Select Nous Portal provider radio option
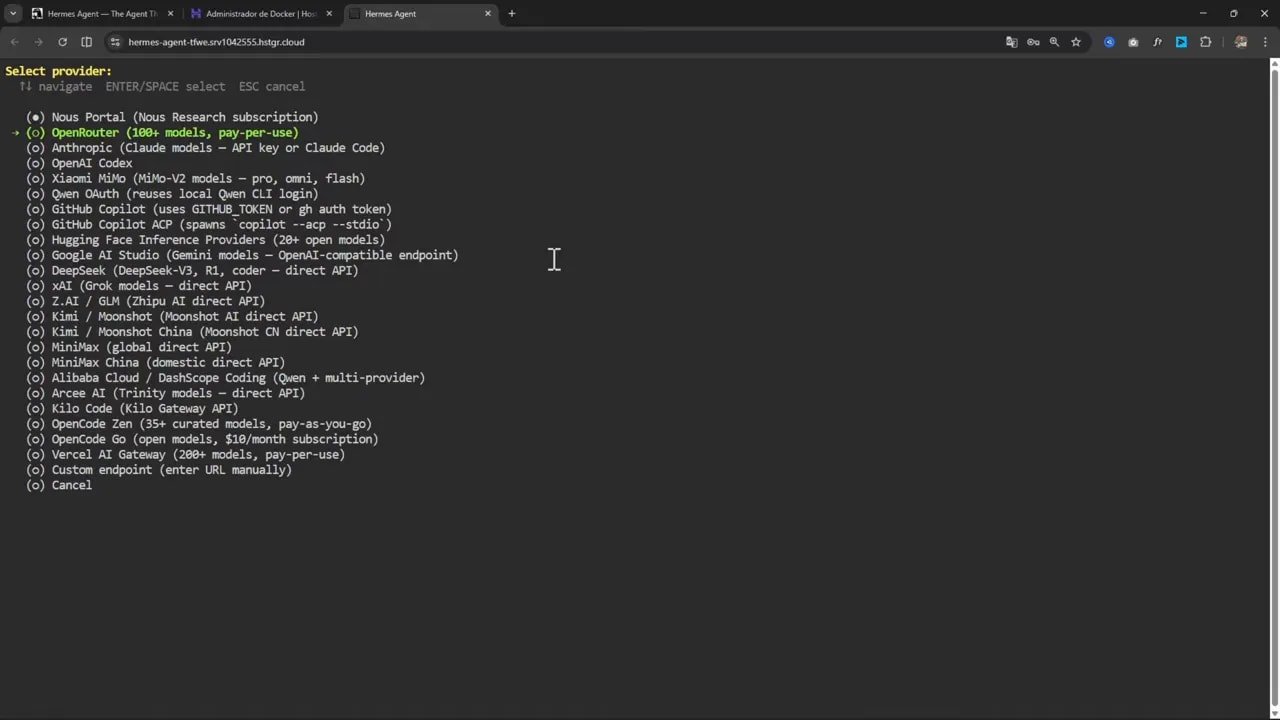This screenshot has height=720, width=1280. tap(172, 117)
